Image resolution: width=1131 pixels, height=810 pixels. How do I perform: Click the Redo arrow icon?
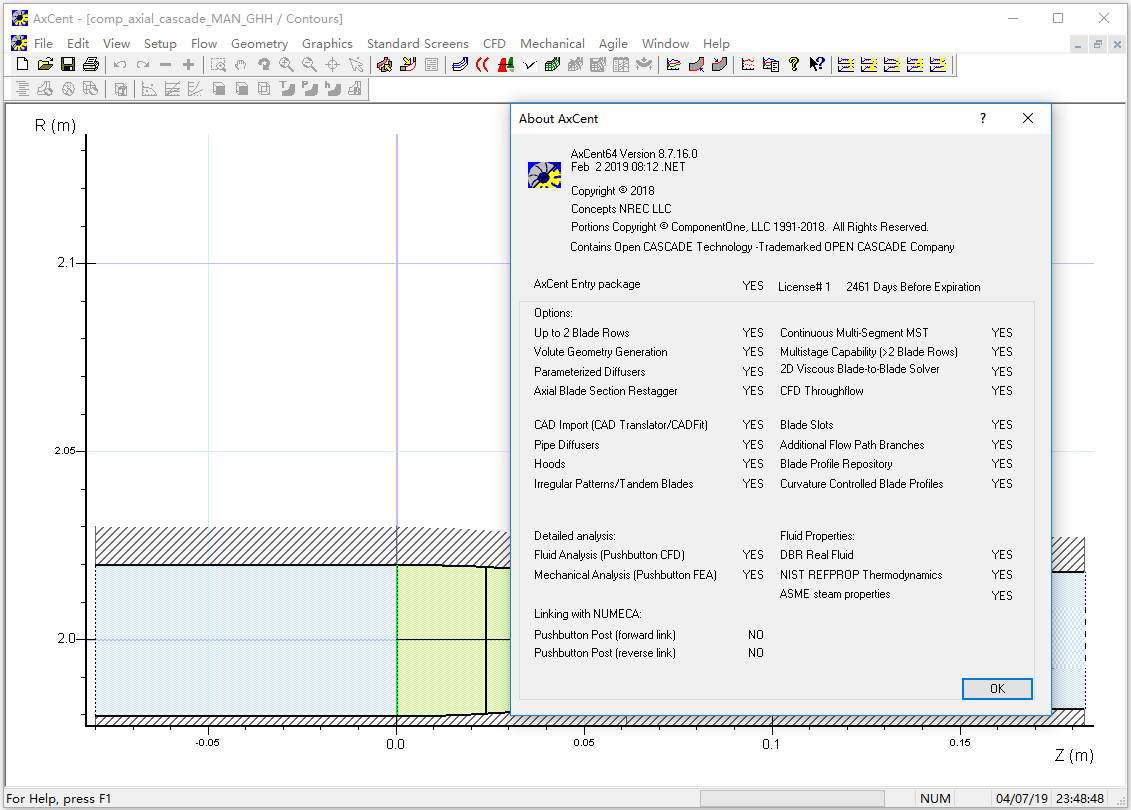pos(143,65)
